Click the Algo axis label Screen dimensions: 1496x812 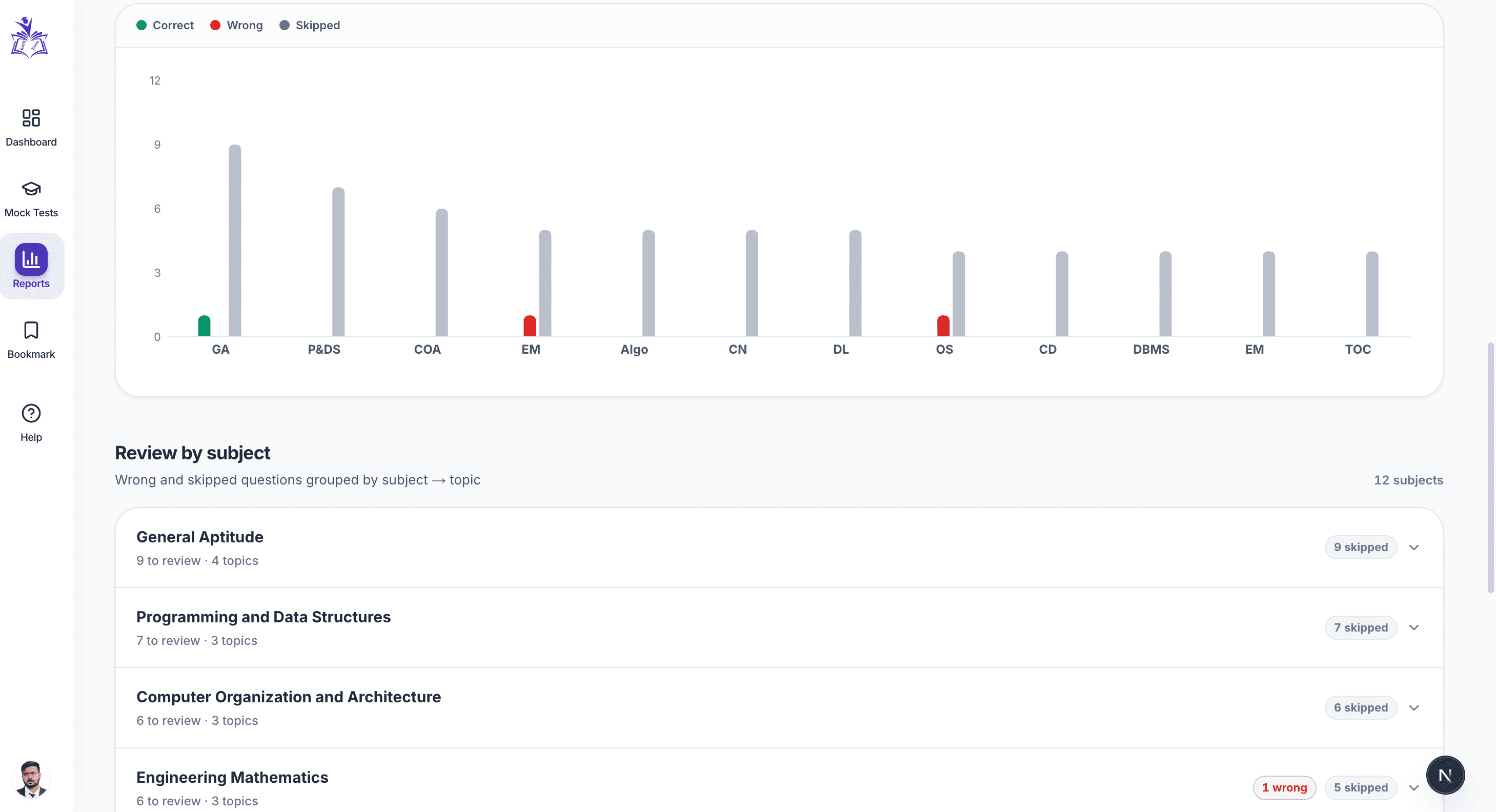click(x=634, y=349)
